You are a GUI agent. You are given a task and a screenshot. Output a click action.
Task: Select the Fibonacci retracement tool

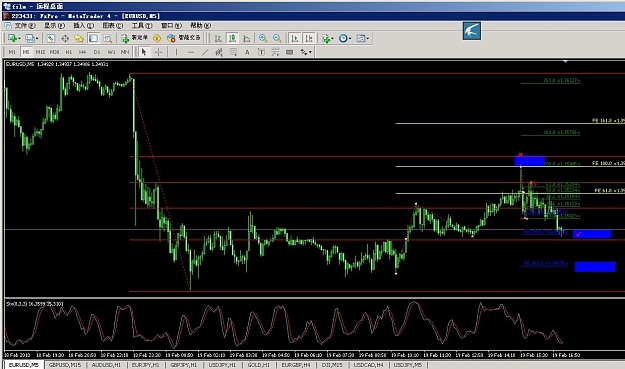233,52
